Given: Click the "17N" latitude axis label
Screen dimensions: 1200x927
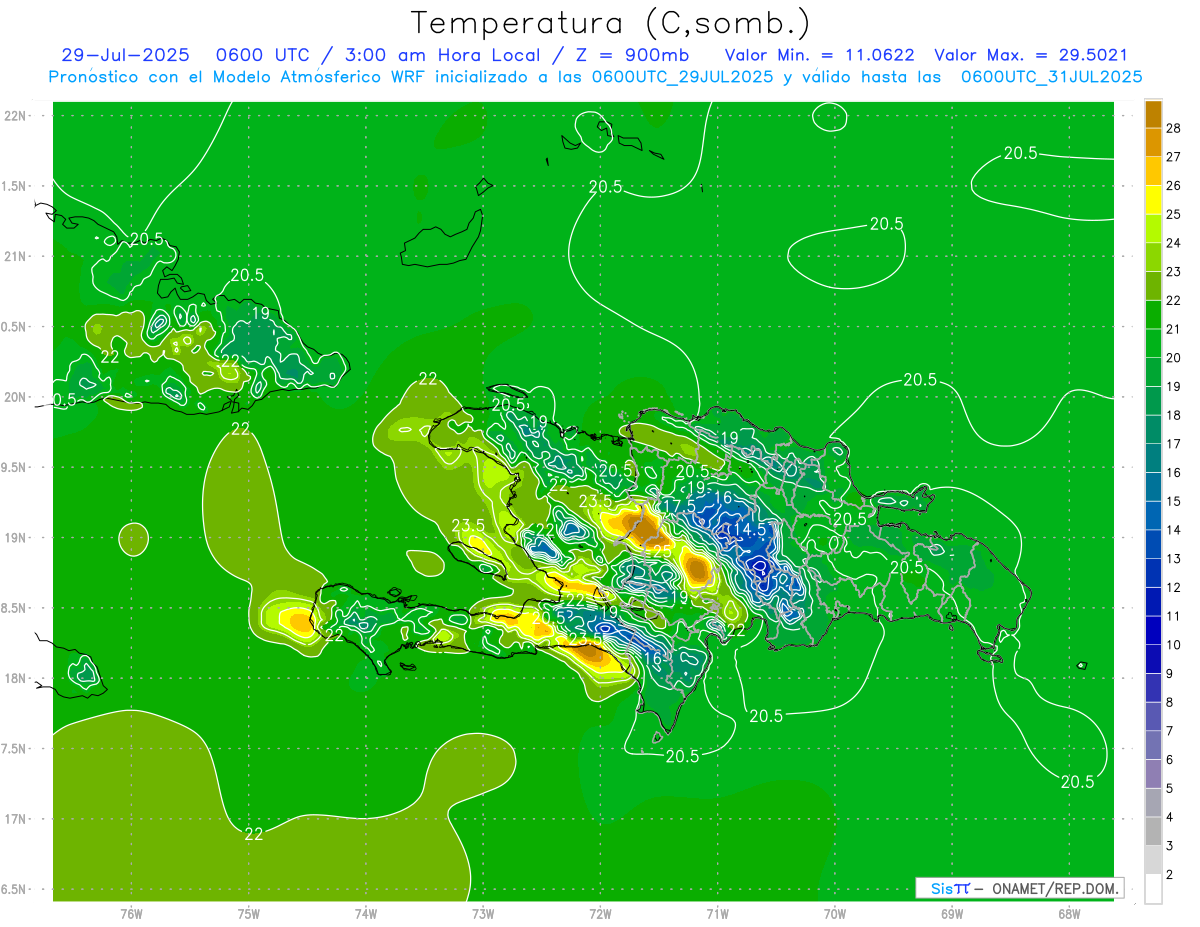Looking at the screenshot, I should [15, 819].
